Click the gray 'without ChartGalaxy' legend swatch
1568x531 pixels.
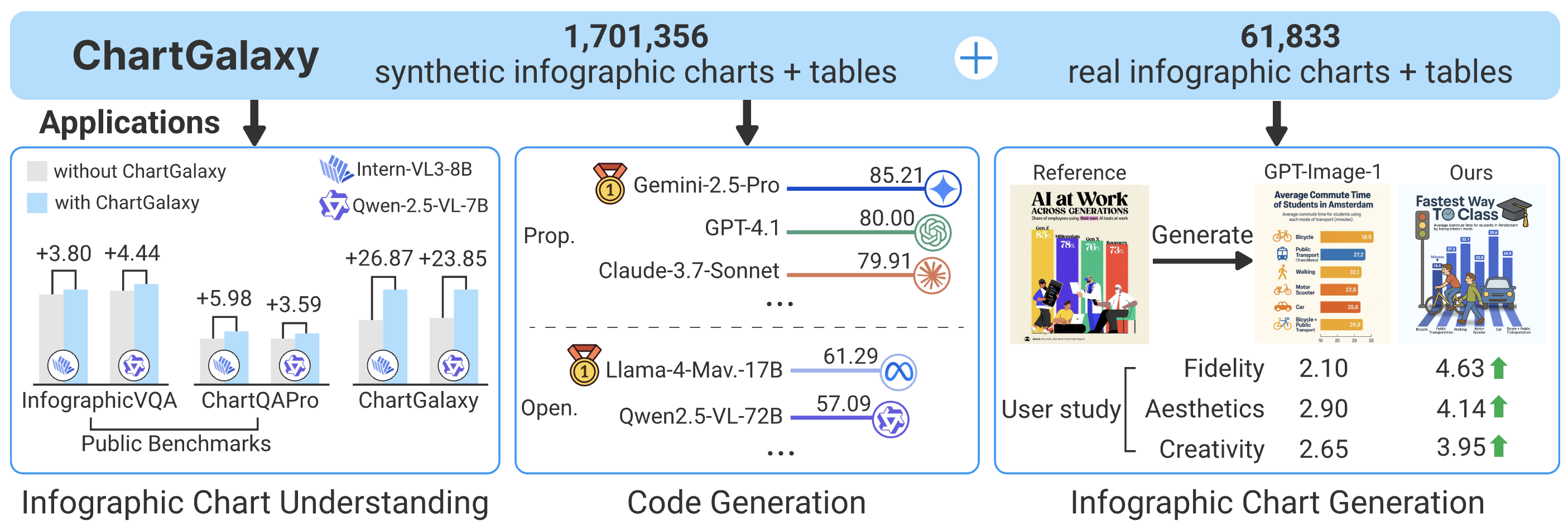(x=37, y=171)
